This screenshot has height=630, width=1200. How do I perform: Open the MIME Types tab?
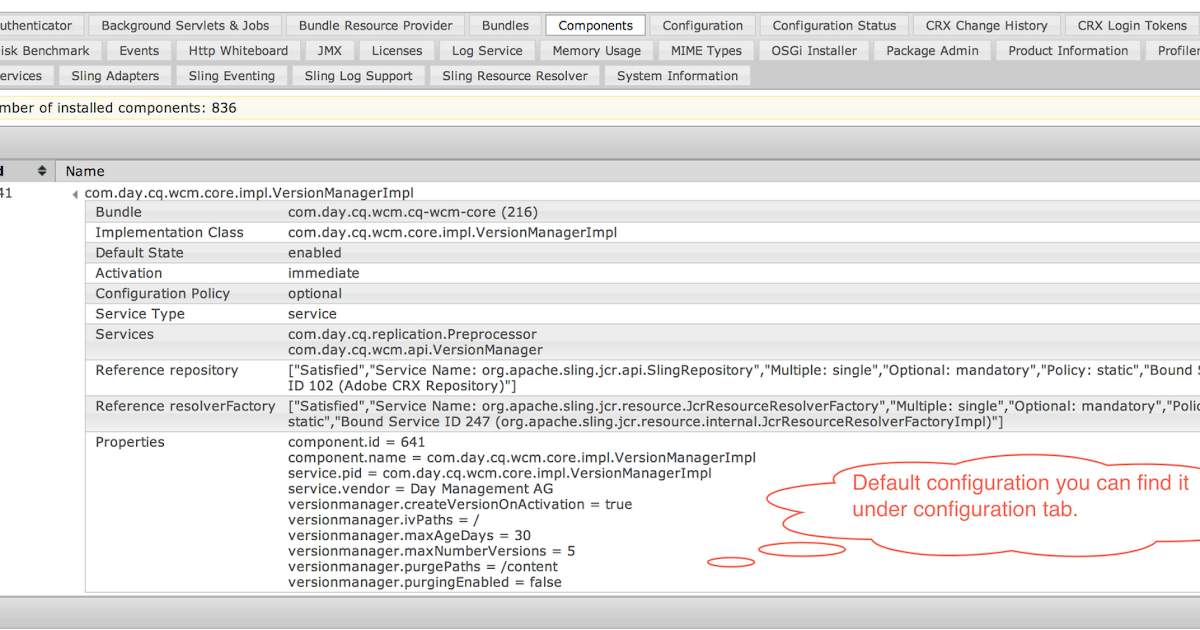[706, 50]
